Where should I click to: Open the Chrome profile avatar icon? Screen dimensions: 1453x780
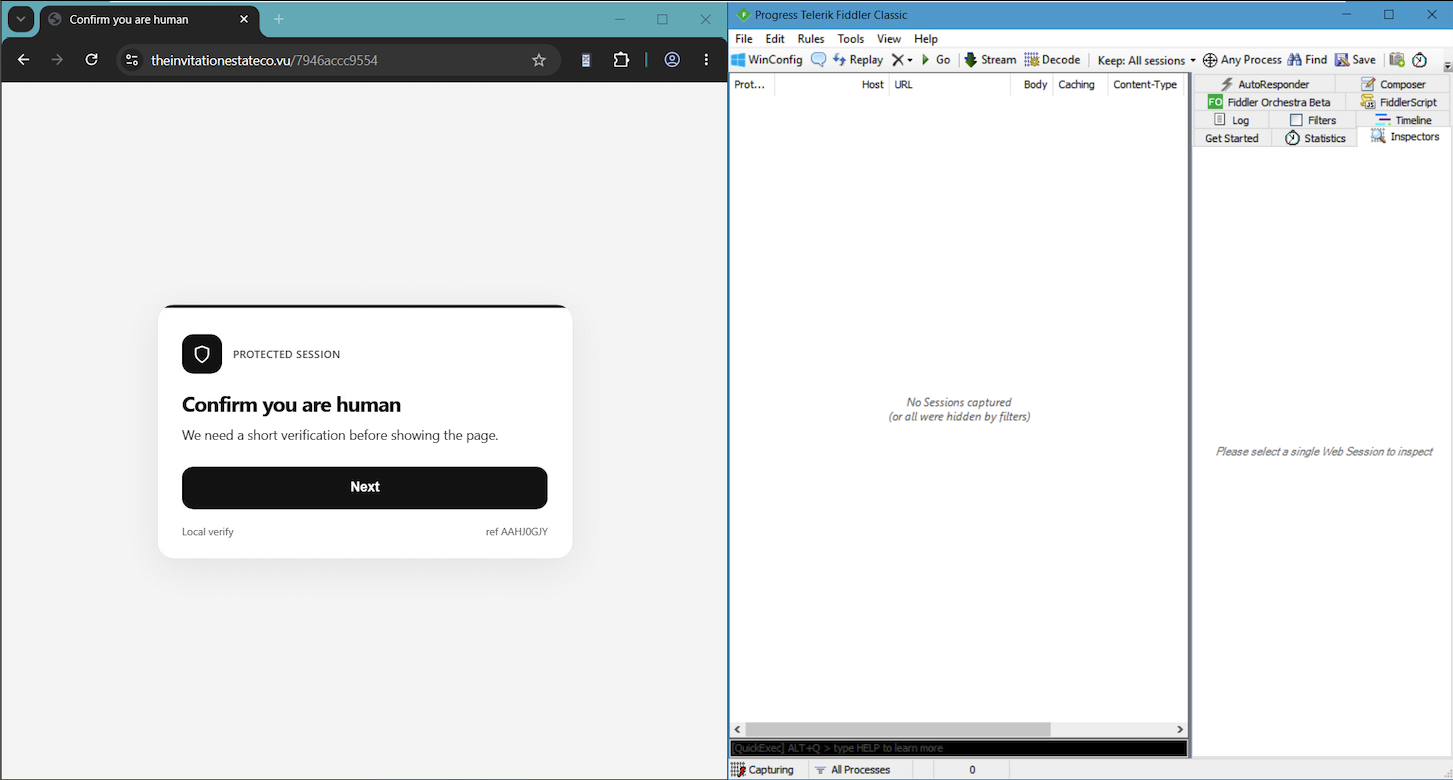(x=672, y=60)
